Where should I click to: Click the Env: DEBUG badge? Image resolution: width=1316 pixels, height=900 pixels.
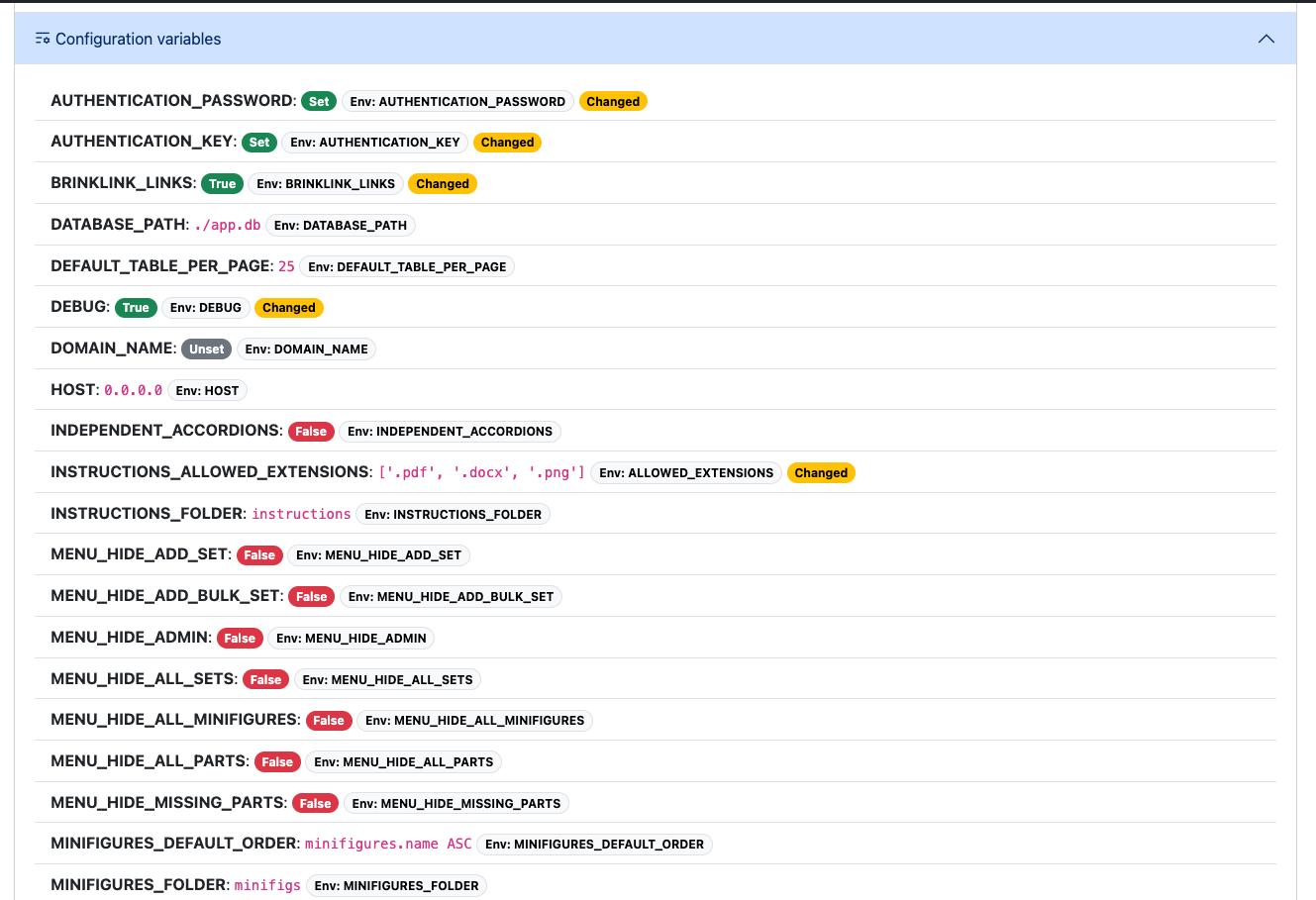click(x=206, y=308)
